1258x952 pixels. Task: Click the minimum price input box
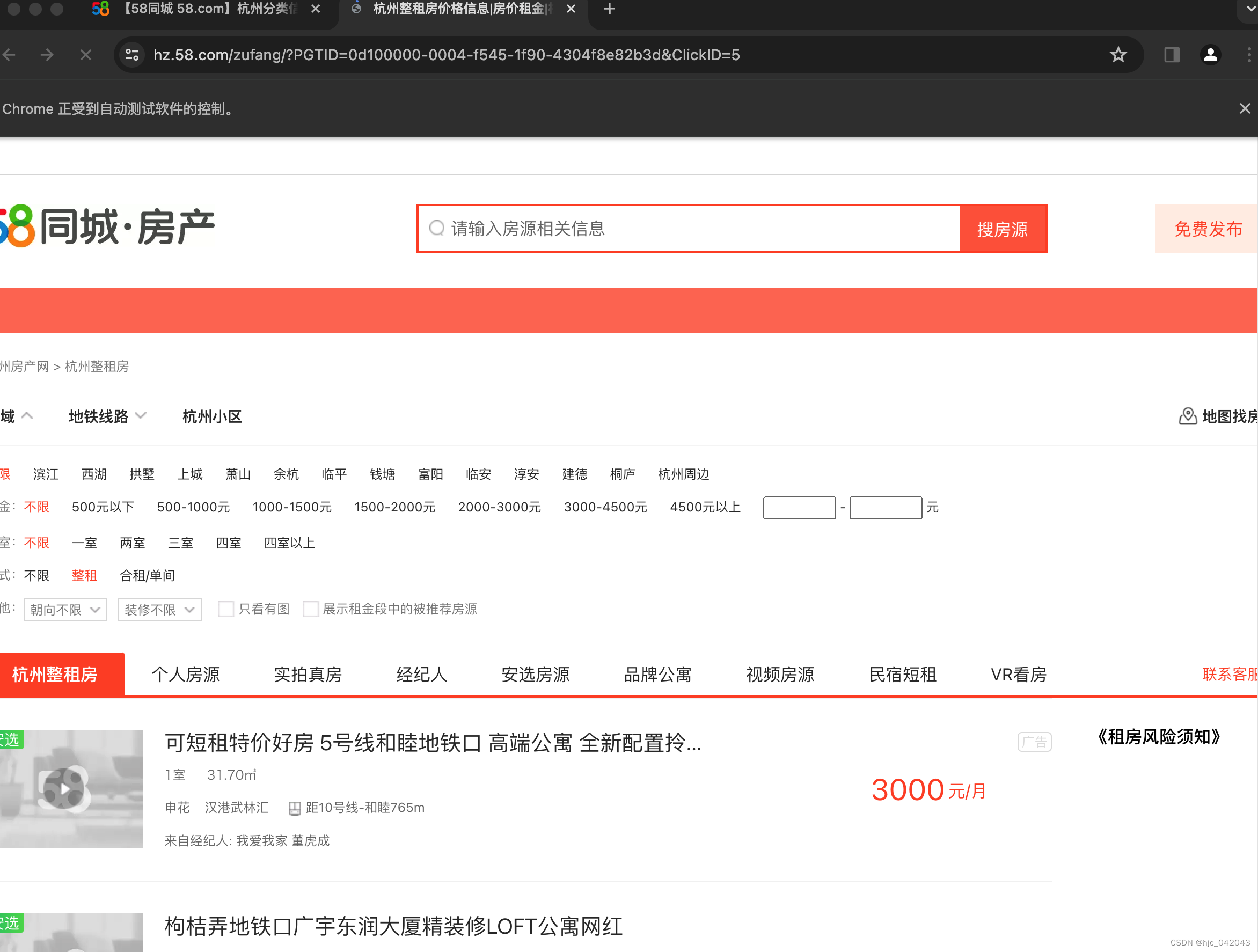point(799,507)
